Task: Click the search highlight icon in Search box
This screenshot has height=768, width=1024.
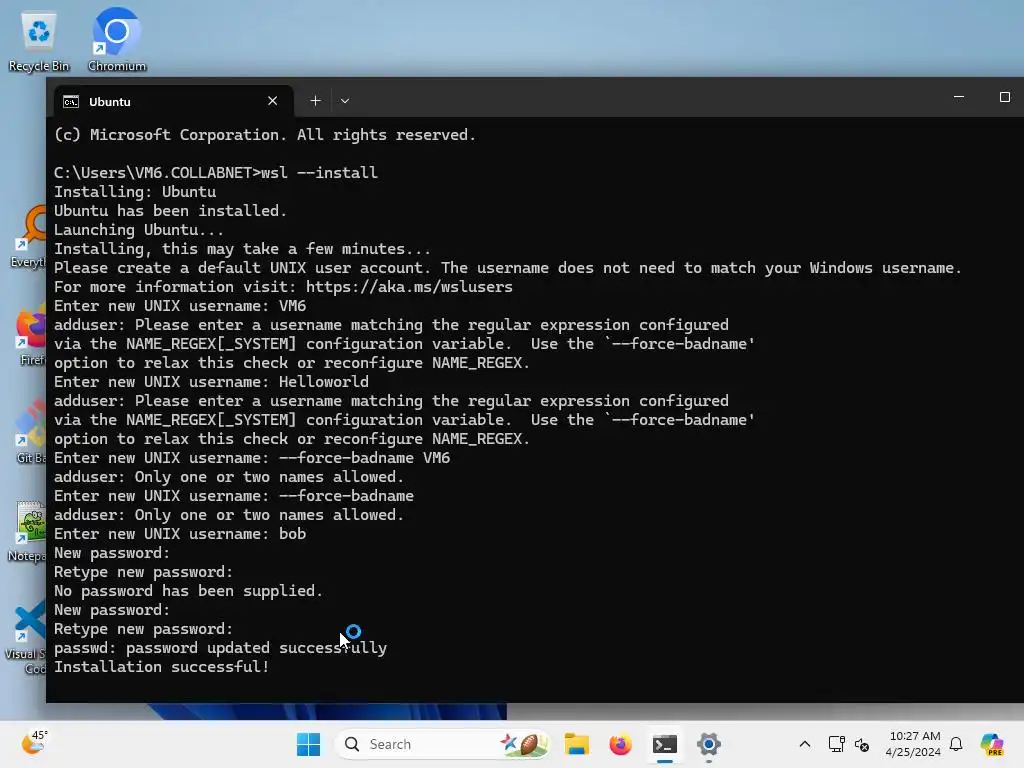Action: 524,744
